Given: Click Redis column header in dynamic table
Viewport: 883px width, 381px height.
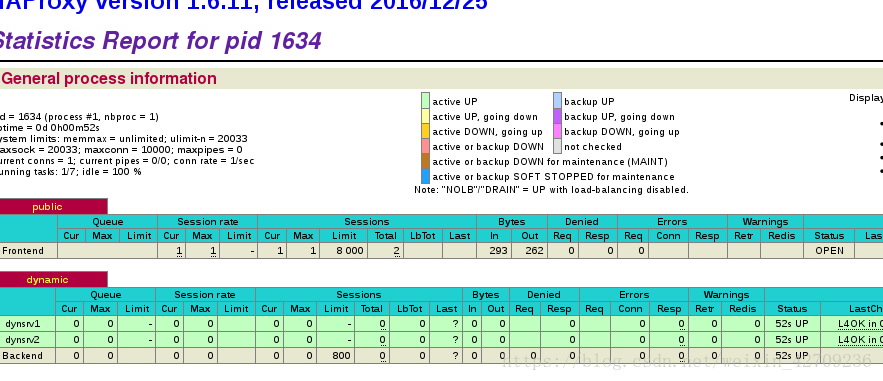Looking at the screenshot, I should [743, 309].
